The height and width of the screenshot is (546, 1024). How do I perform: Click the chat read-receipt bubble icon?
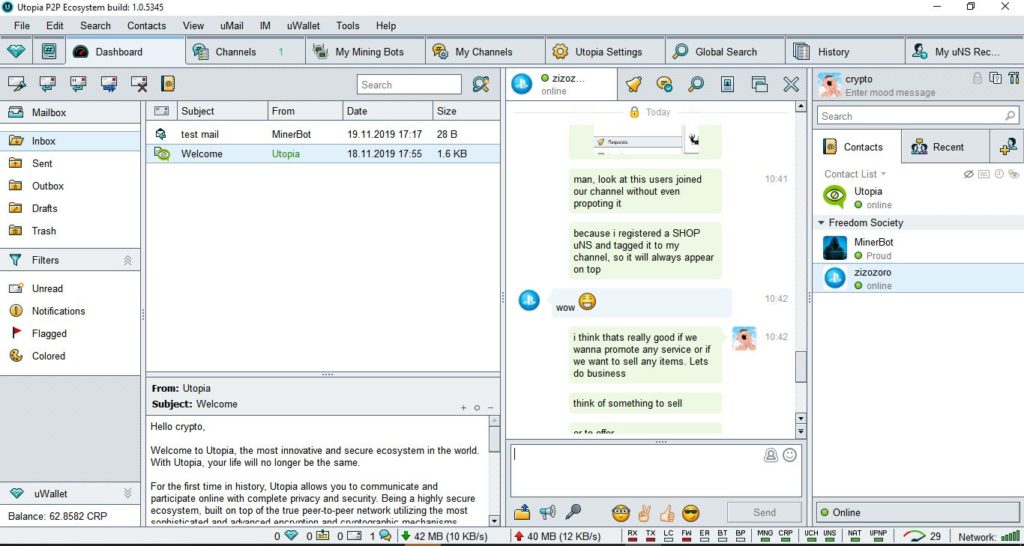point(665,84)
